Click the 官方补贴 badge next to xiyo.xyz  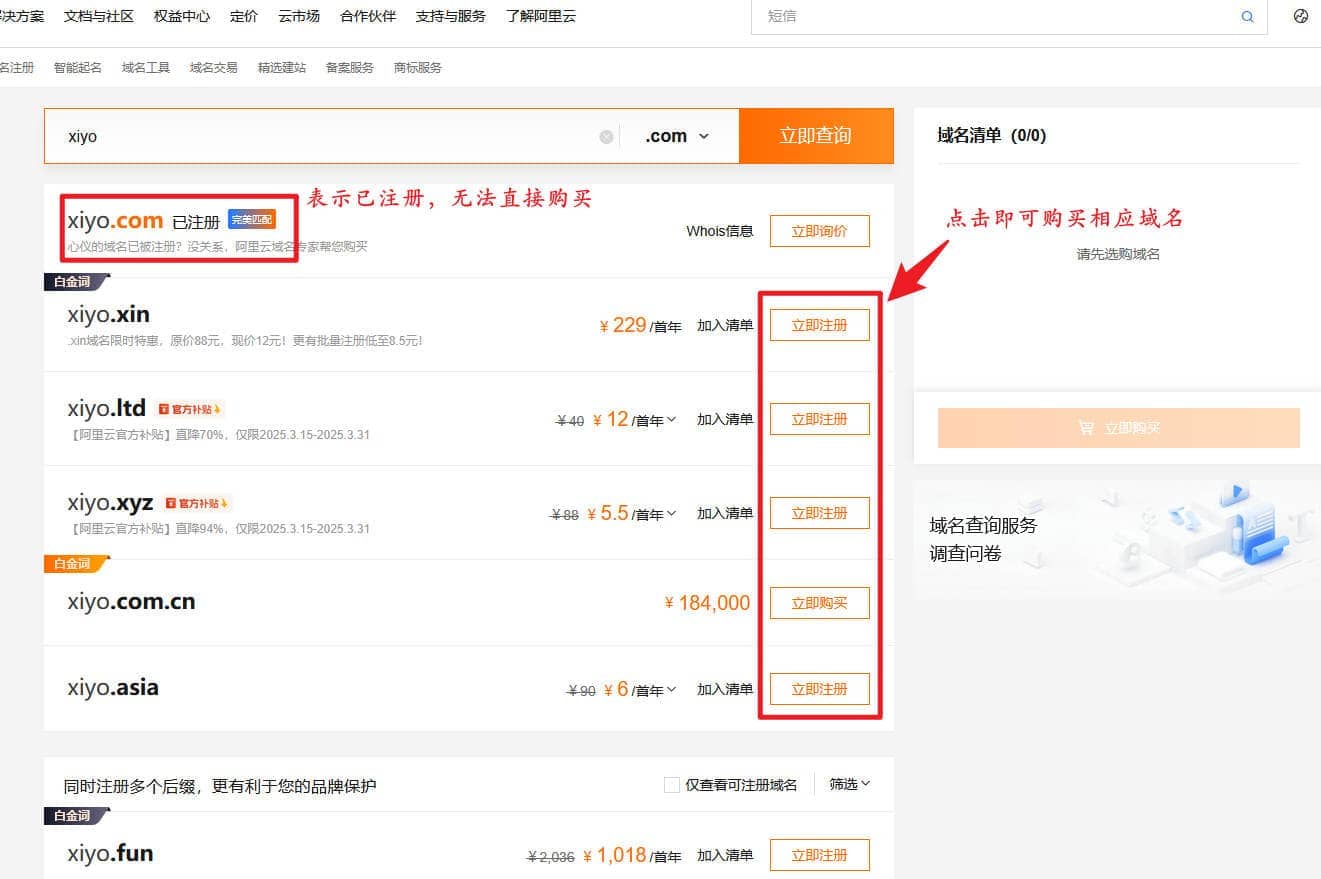coord(198,503)
